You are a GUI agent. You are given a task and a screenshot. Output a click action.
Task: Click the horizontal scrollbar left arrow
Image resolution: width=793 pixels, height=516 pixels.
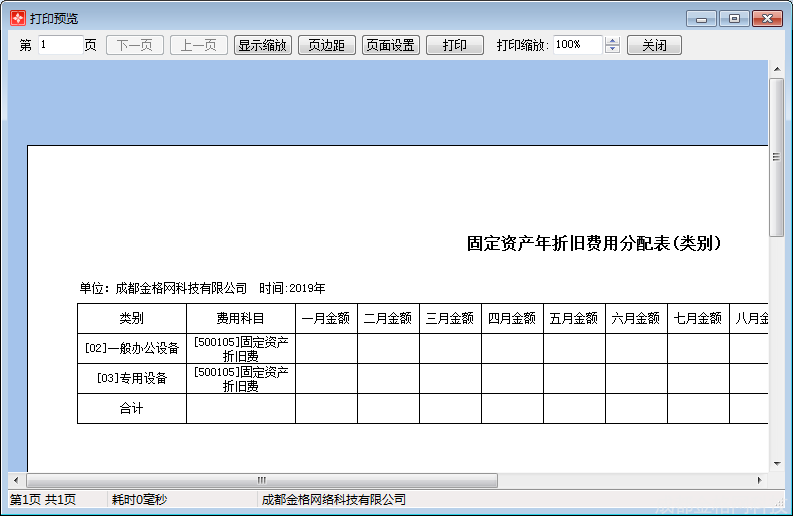(x=15, y=480)
